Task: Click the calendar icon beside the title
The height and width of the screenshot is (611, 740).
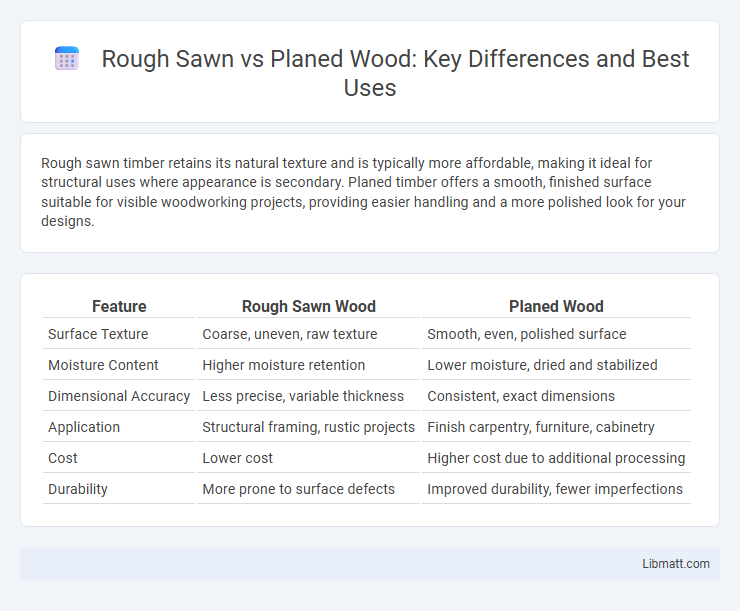Action: (x=67, y=59)
